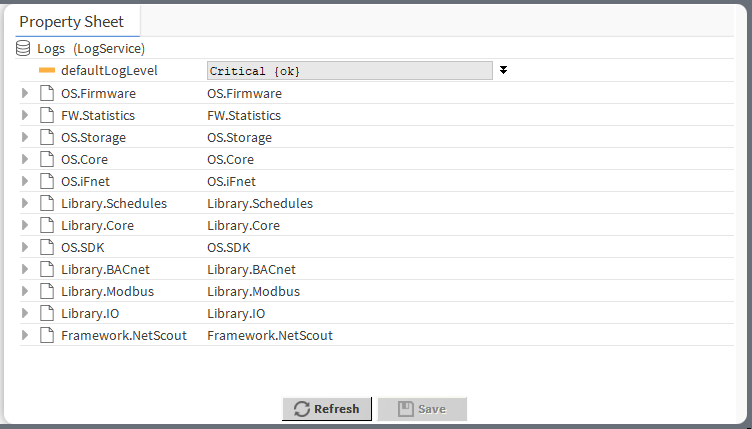Screen dimensions: 752x429
Task: Click the double chevron next to defaultLogLevel
Action: coord(504,70)
